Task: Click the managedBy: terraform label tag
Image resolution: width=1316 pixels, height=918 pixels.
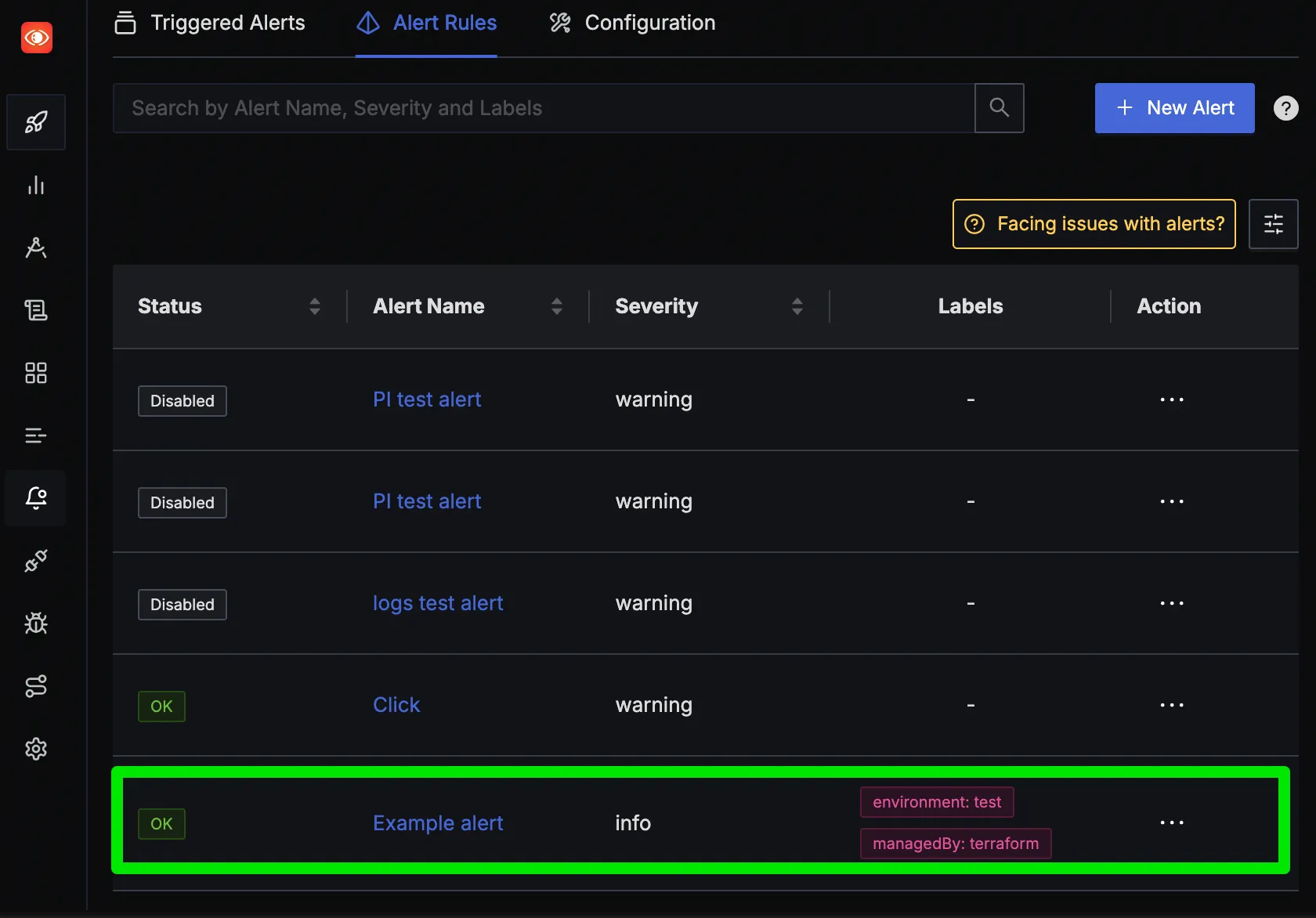Action: coord(956,844)
